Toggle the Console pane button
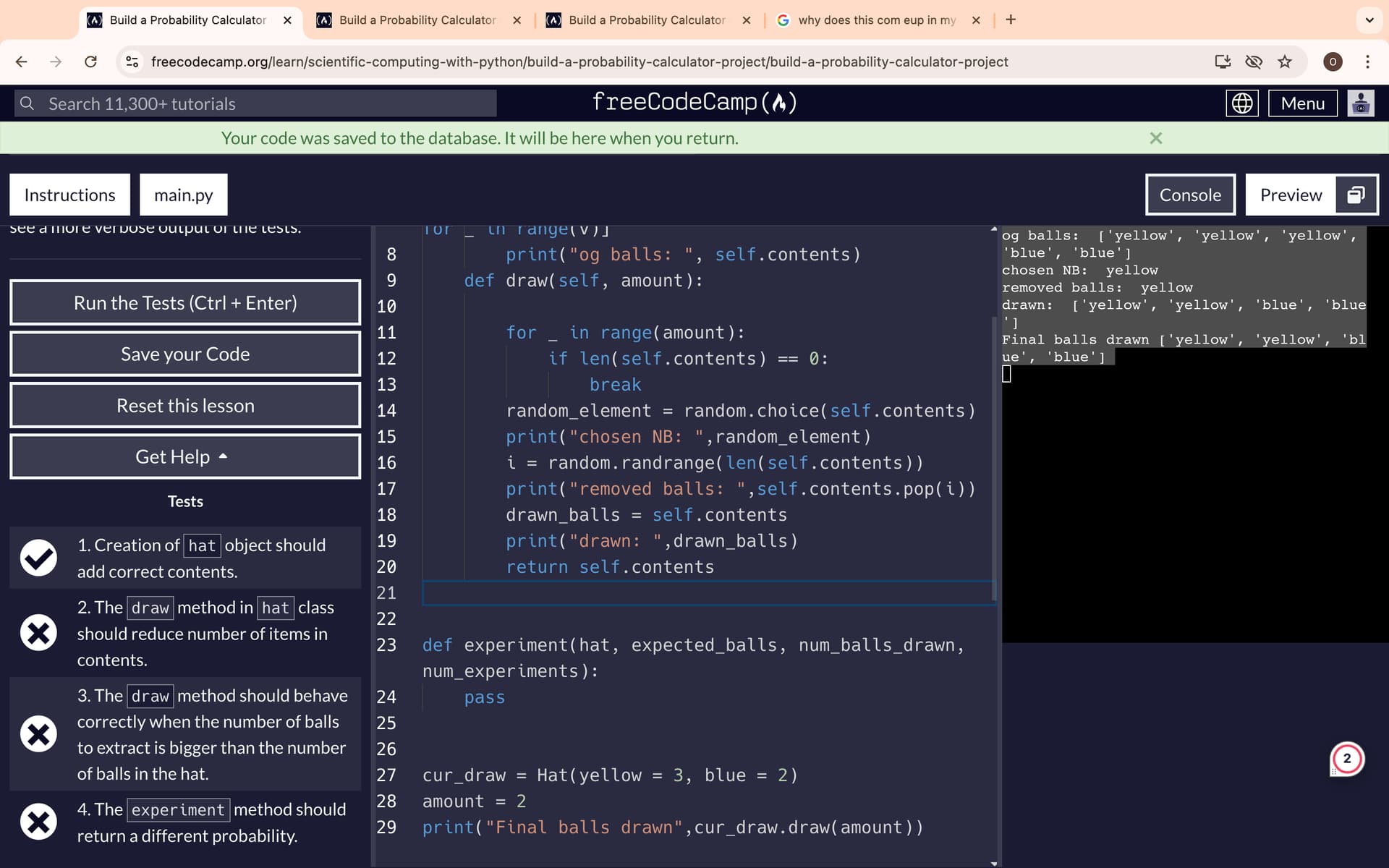Image resolution: width=1389 pixels, height=868 pixels. [1190, 195]
